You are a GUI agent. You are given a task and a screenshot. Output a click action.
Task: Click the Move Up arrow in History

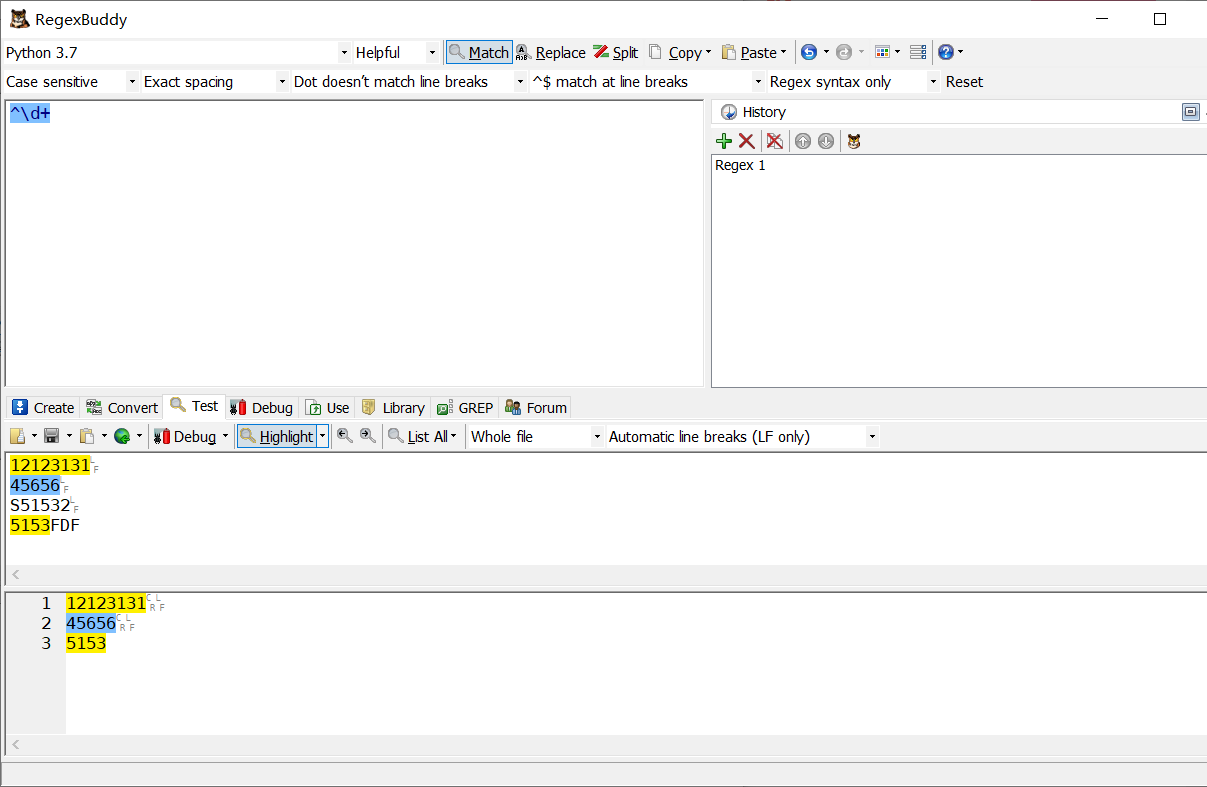802,141
